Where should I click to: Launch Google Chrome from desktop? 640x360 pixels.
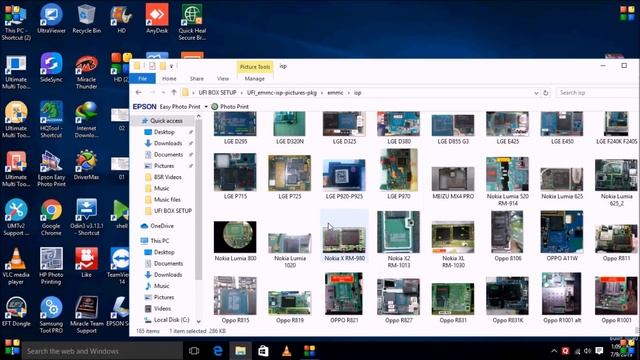point(51,217)
